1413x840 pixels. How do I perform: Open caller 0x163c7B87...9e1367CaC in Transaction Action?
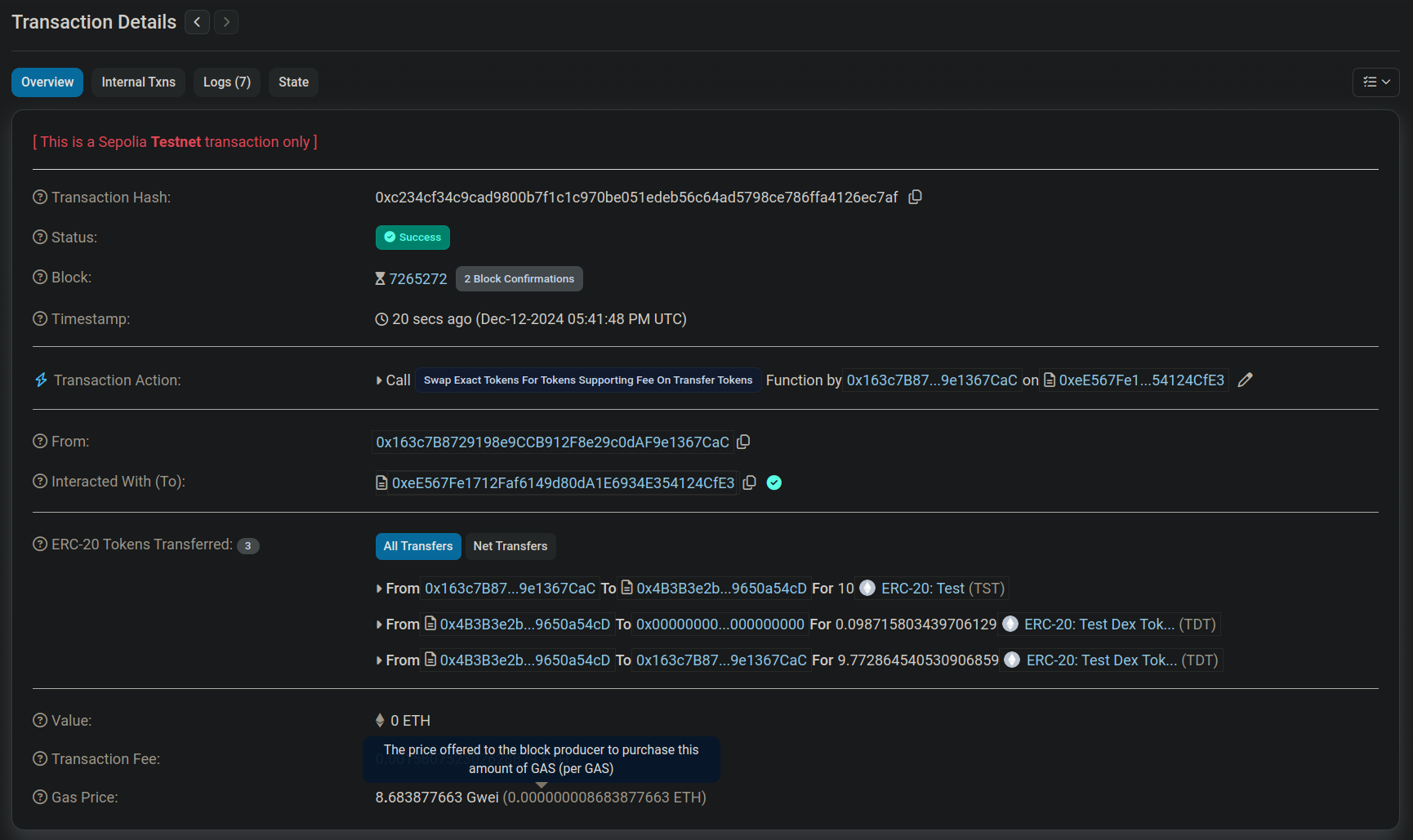pyautogui.click(x=932, y=380)
